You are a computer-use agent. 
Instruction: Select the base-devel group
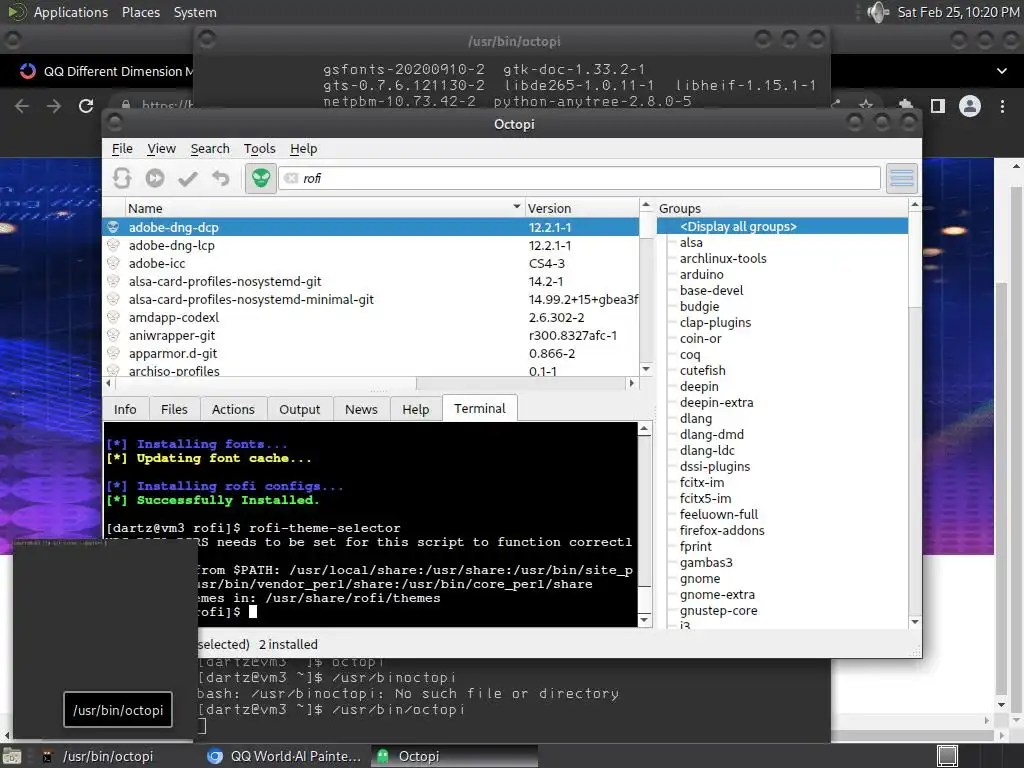711,291
